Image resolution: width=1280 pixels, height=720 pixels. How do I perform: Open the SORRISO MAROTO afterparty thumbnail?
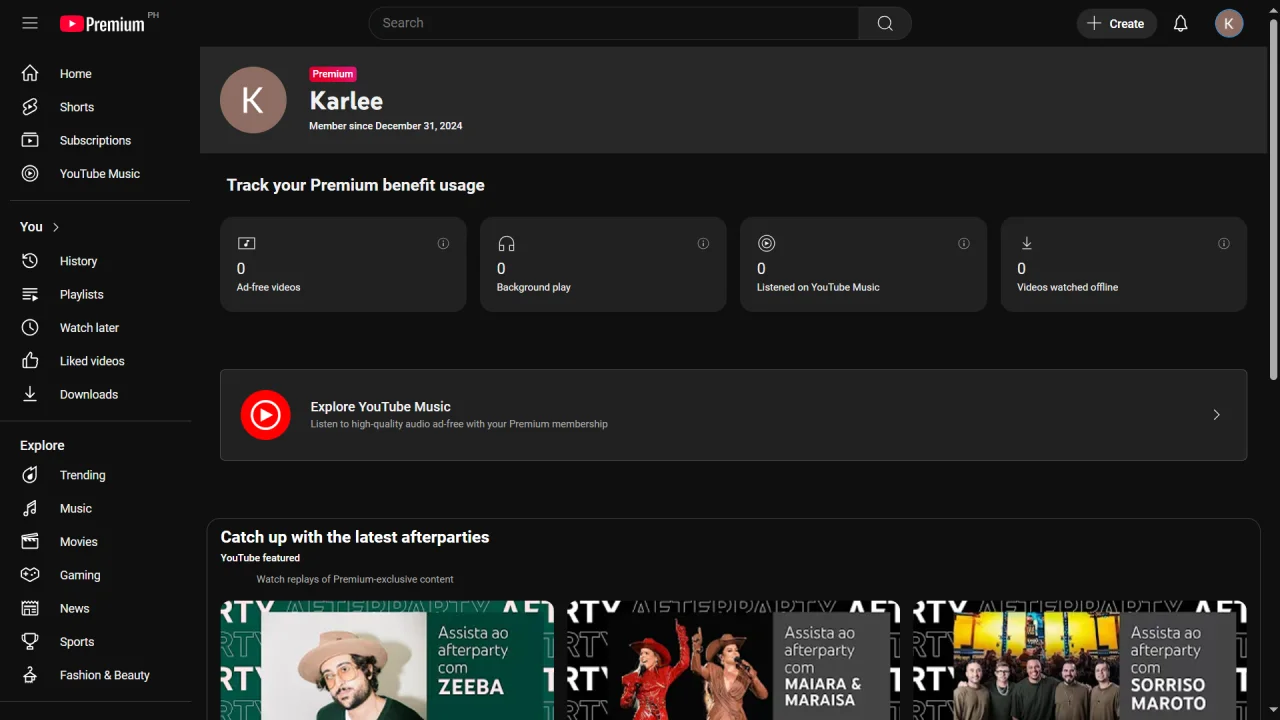pos(1080,660)
